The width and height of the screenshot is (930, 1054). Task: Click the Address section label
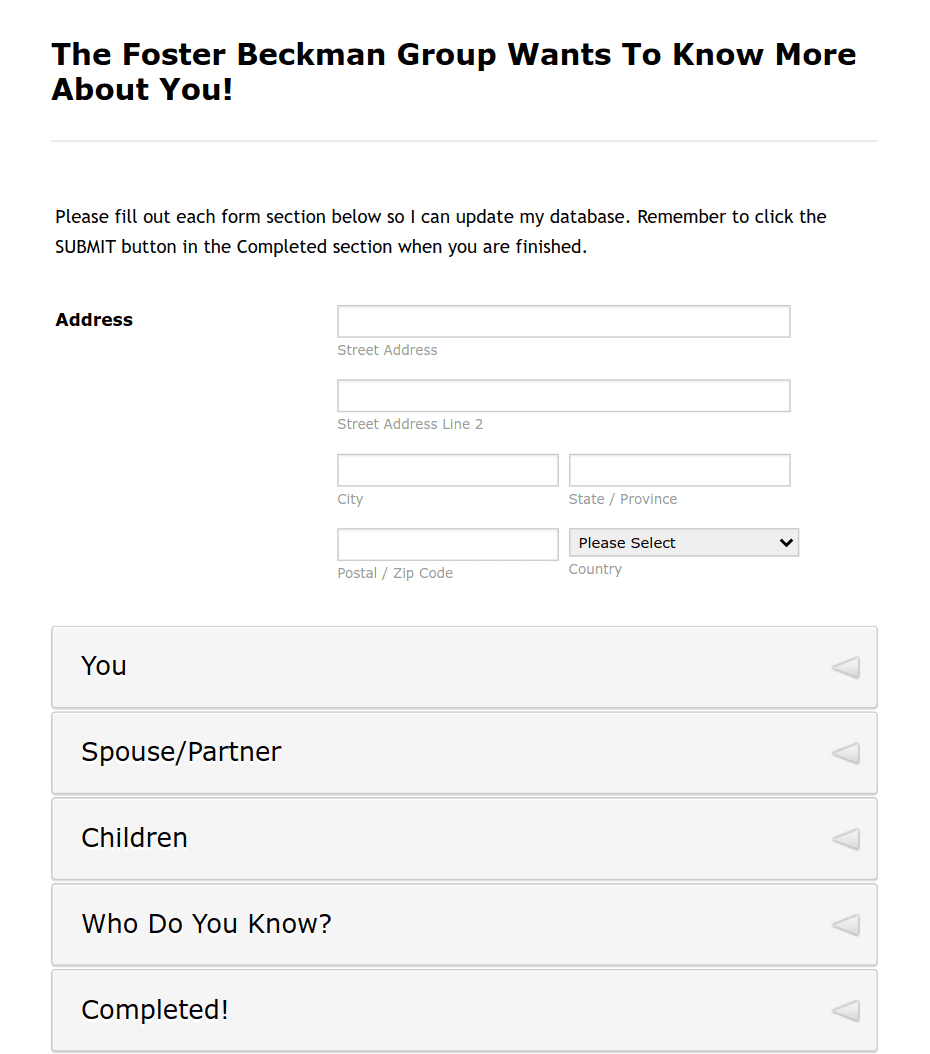point(93,319)
